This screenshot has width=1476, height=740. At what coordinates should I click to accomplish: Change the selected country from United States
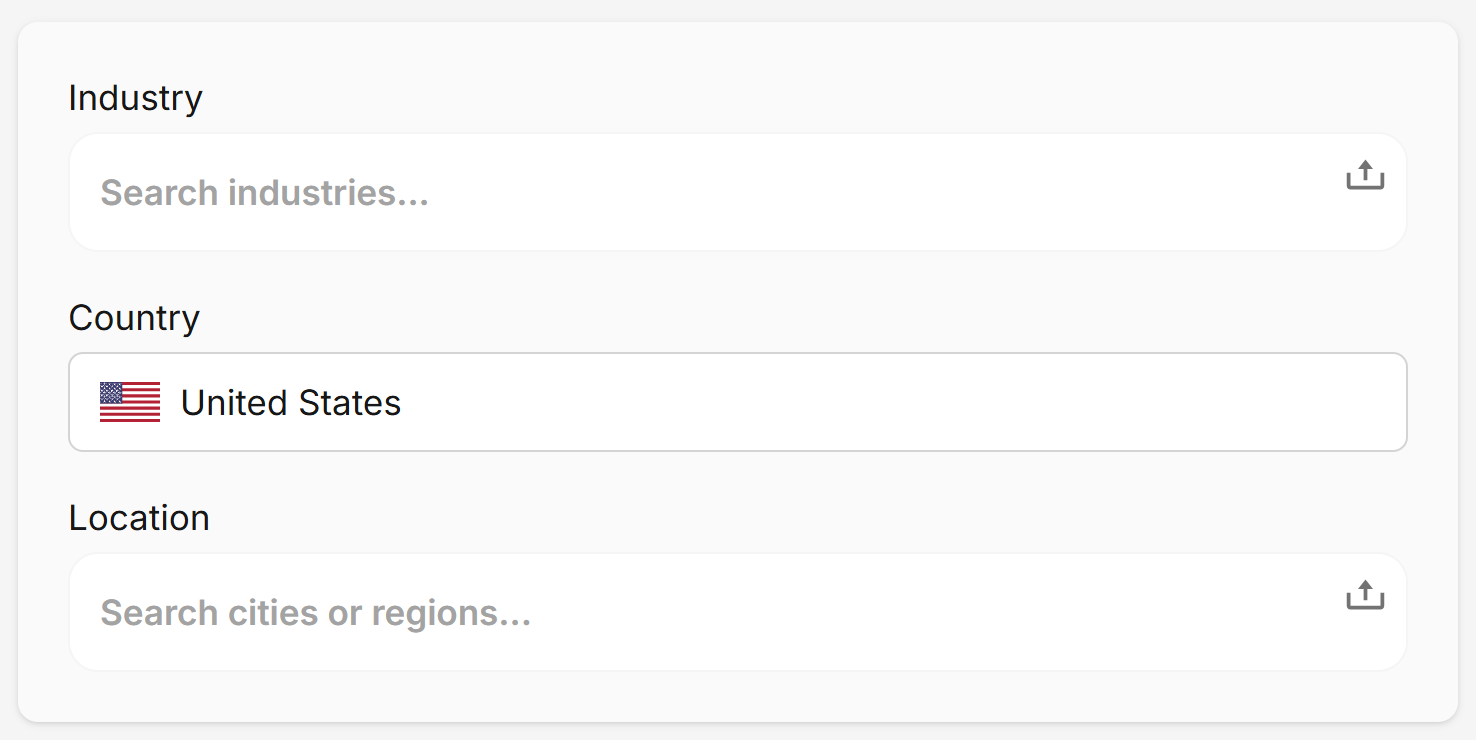click(x=737, y=402)
